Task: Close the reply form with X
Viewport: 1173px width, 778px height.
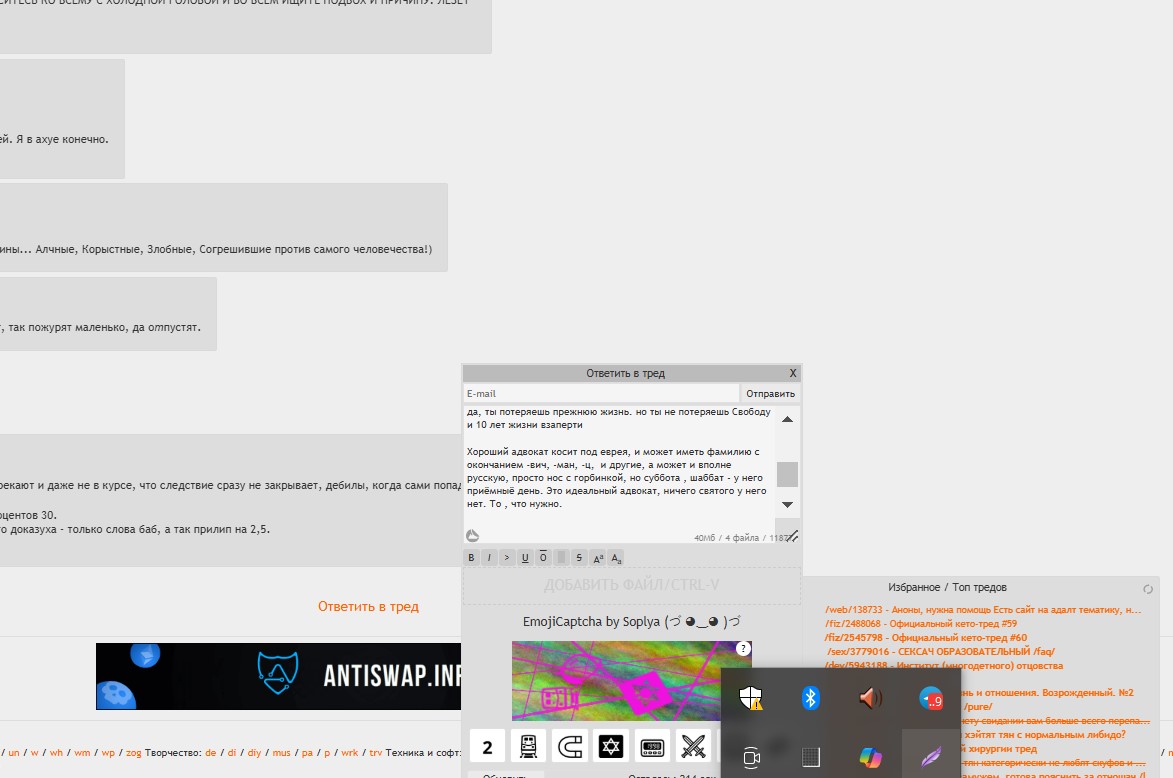Action: tap(793, 373)
